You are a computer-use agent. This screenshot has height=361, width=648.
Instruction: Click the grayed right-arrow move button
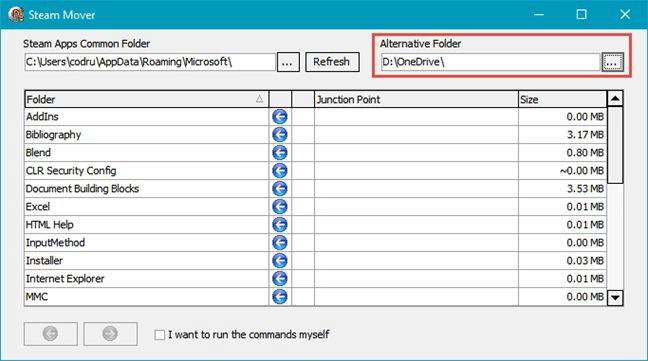point(110,334)
